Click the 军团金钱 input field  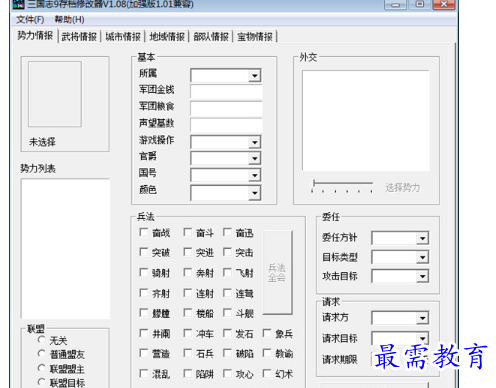(226, 92)
